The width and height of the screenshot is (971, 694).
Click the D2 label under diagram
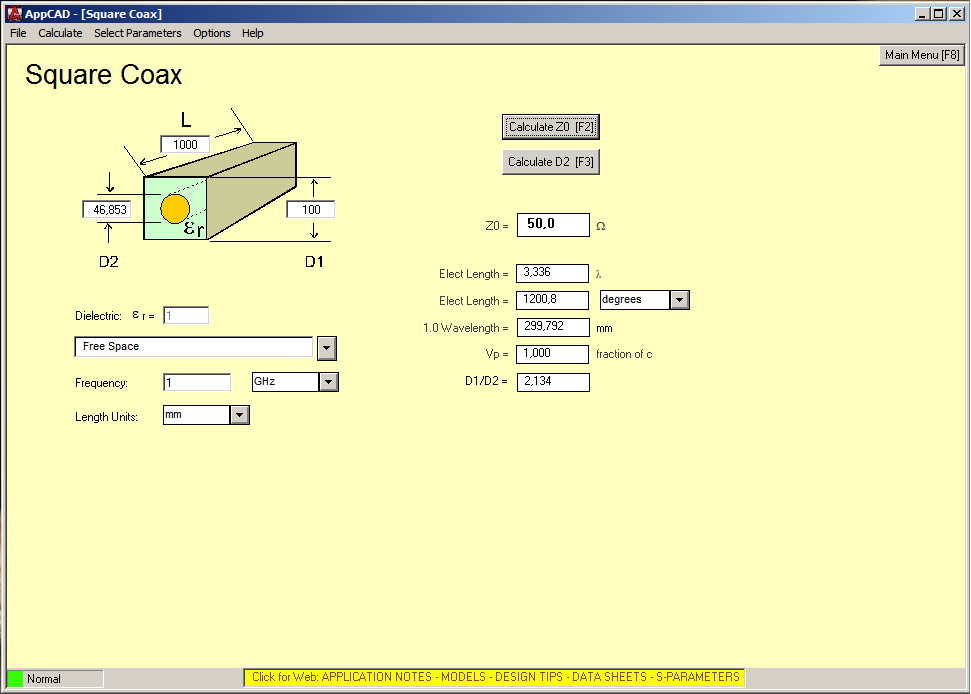coord(108,262)
